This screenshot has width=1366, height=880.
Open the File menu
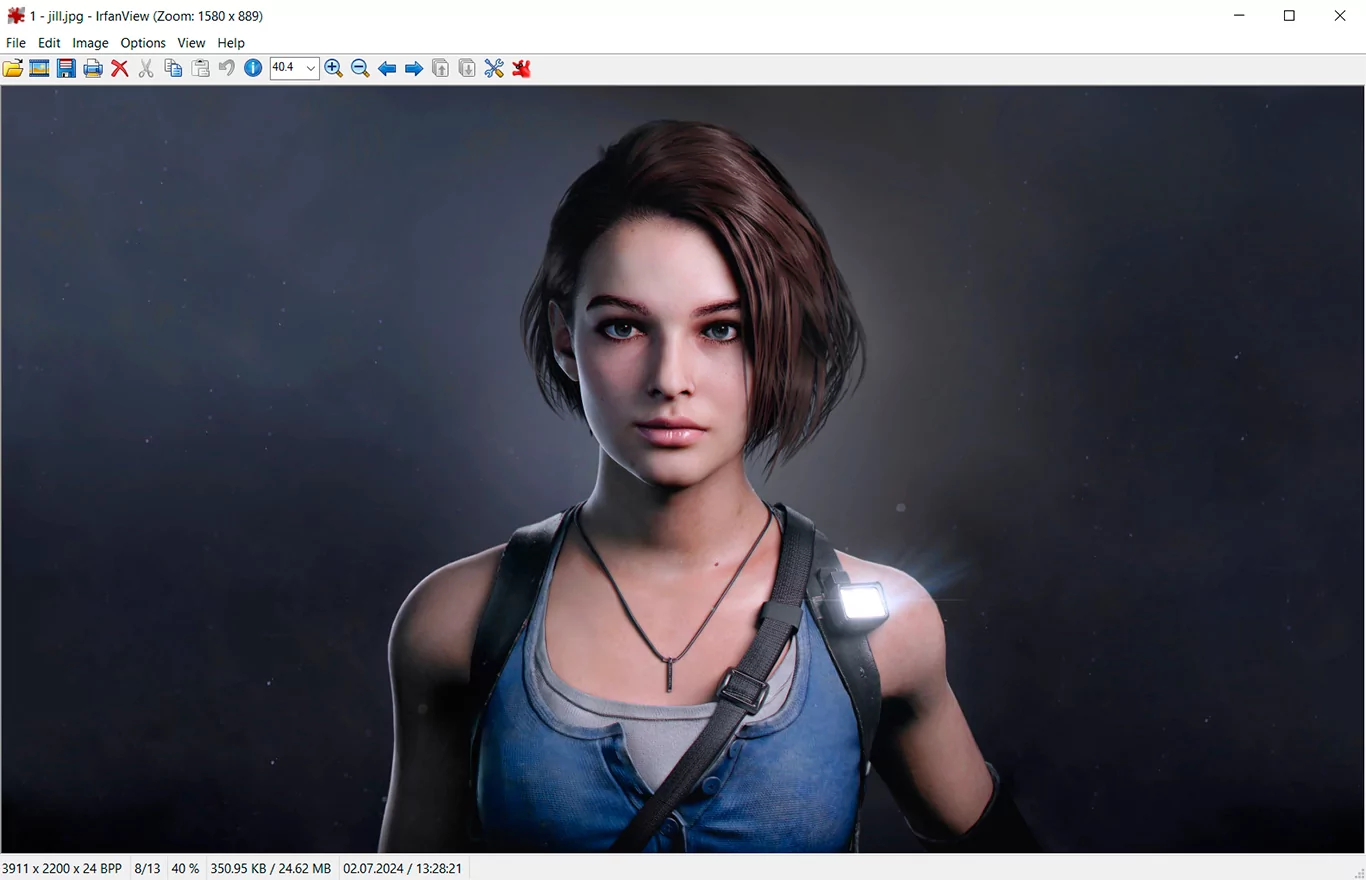(16, 43)
